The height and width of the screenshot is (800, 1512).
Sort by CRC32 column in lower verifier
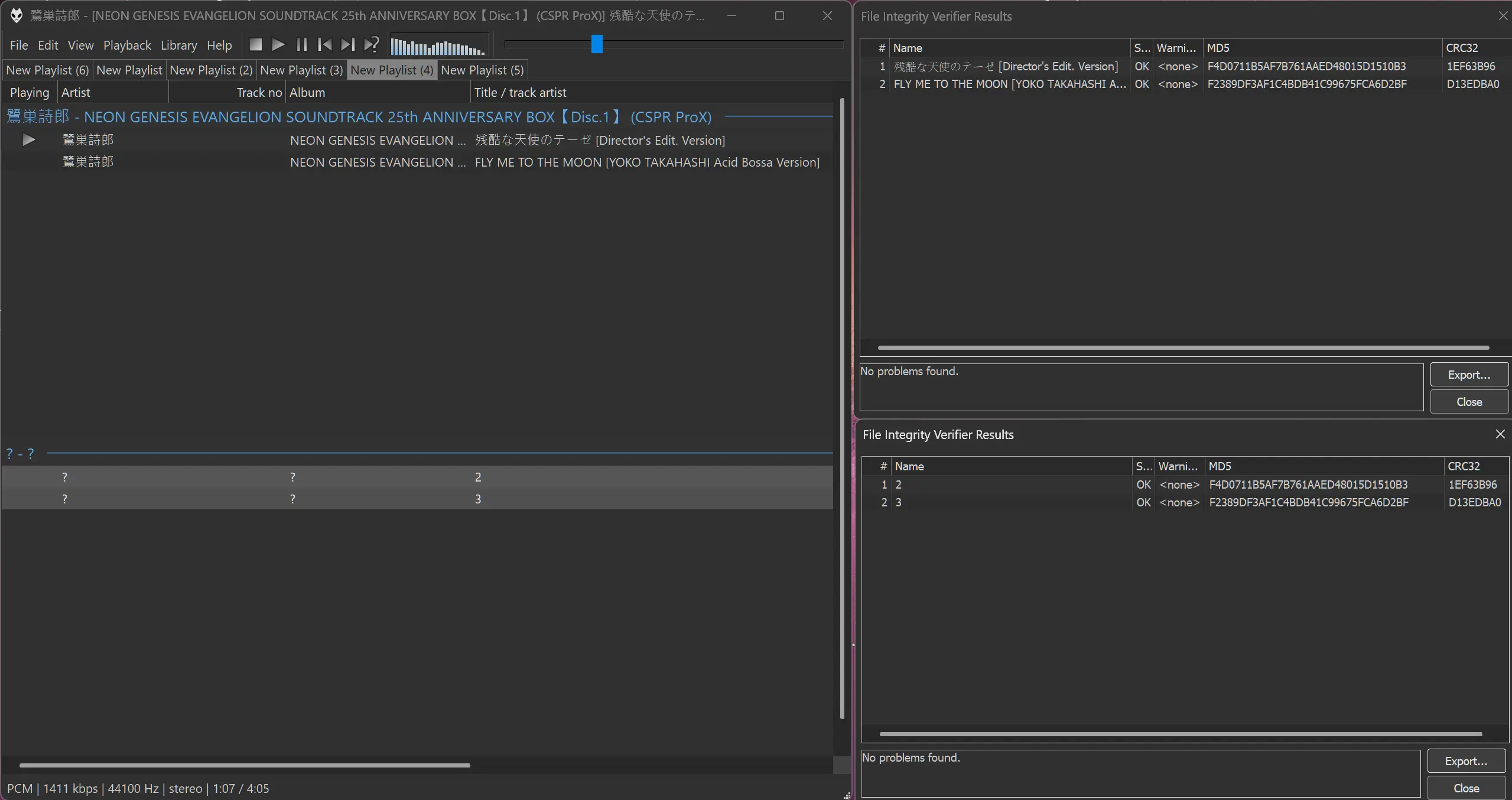[1477, 466]
